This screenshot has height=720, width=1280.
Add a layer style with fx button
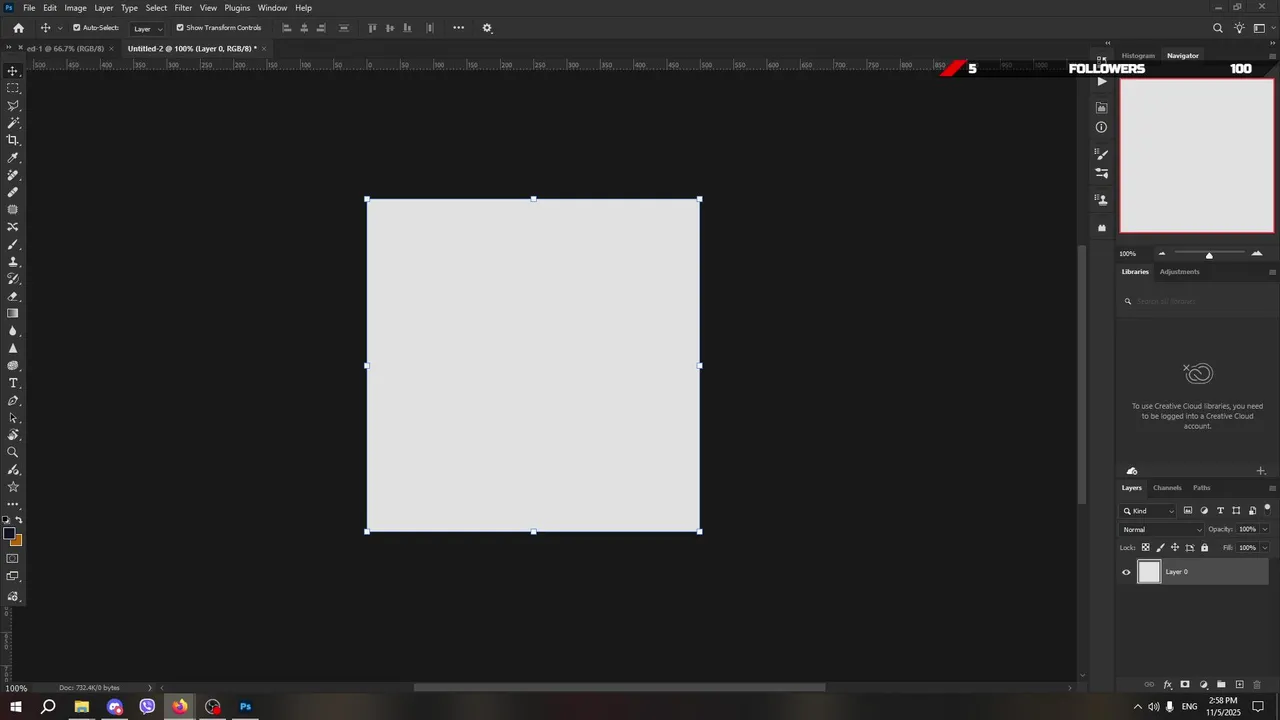pos(1167,685)
